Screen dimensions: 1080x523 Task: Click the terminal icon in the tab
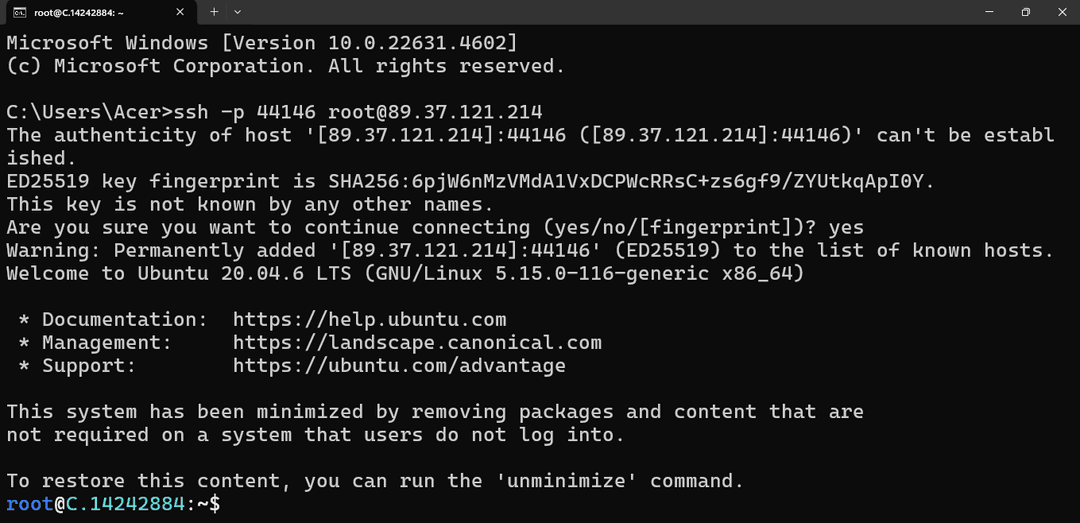(x=21, y=12)
